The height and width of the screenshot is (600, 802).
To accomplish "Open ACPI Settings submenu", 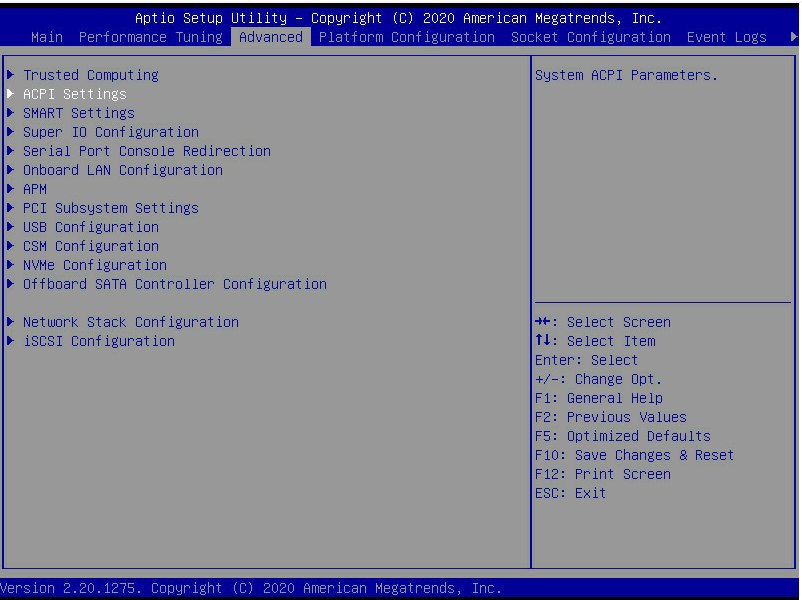I will (75, 94).
